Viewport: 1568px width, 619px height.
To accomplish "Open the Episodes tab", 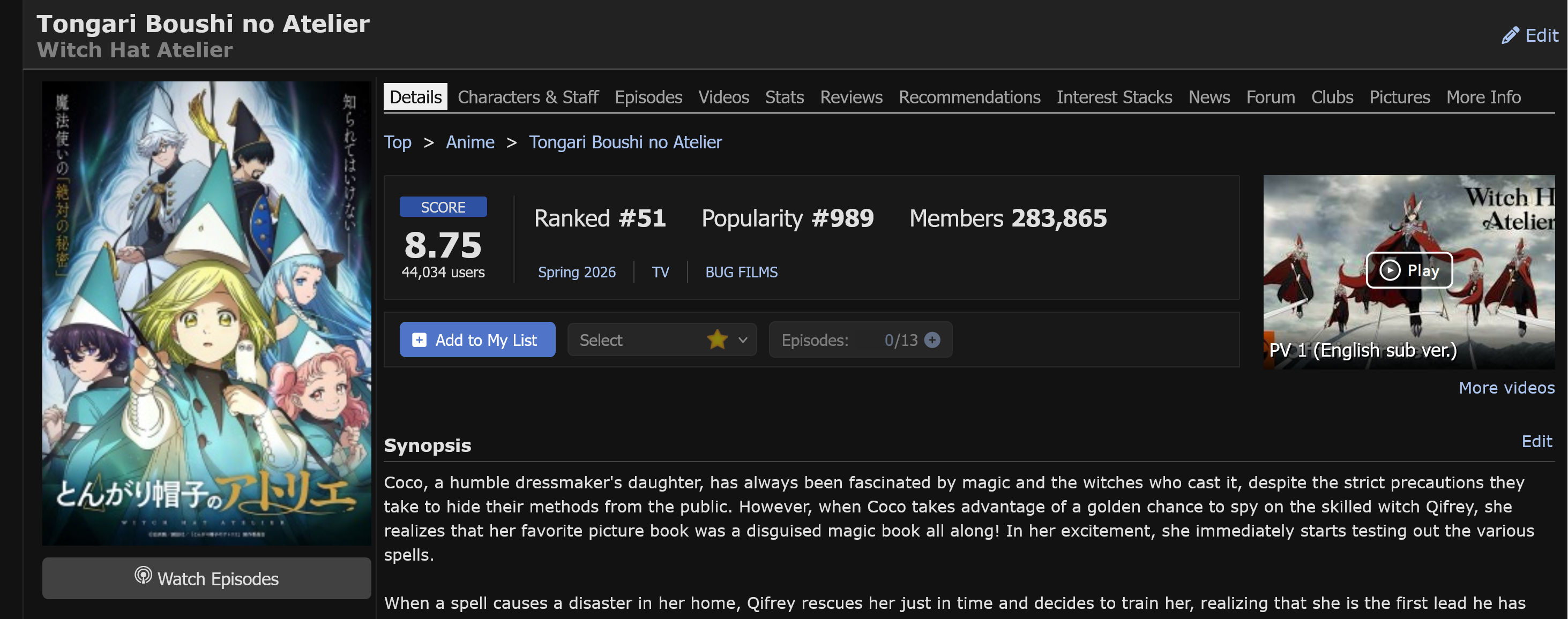I will click(648, 97).
